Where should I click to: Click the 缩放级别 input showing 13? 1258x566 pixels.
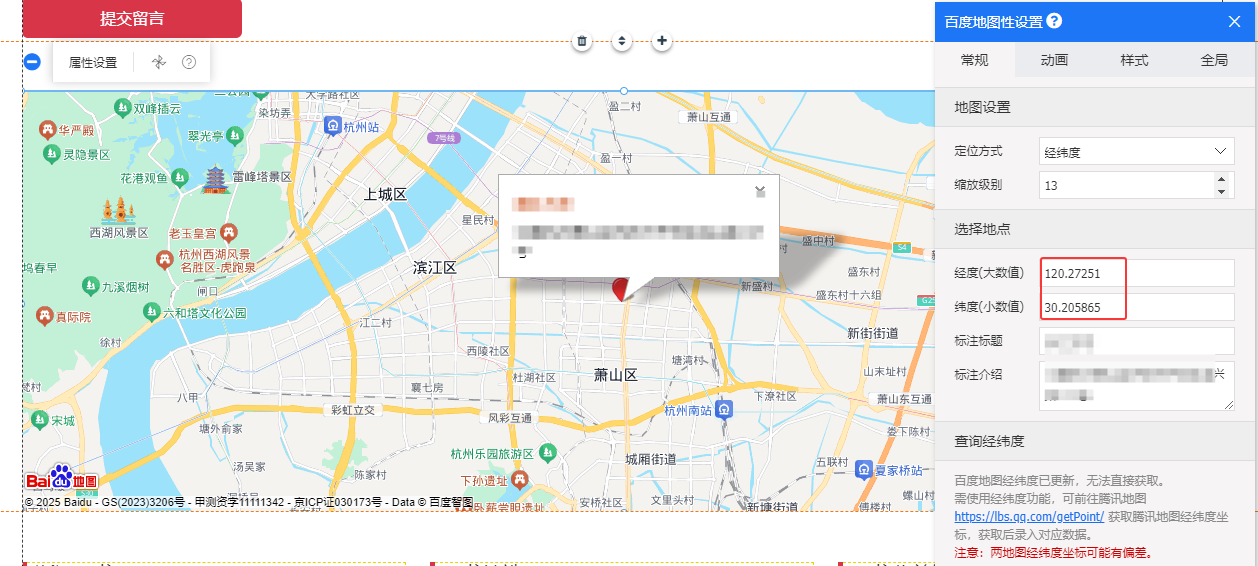click(1126, 185)
